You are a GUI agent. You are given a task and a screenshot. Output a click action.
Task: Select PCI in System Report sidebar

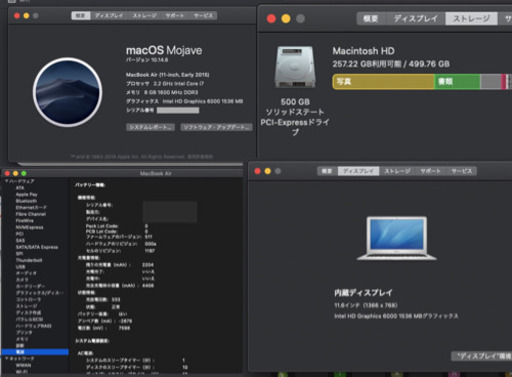tap(19, 234)
